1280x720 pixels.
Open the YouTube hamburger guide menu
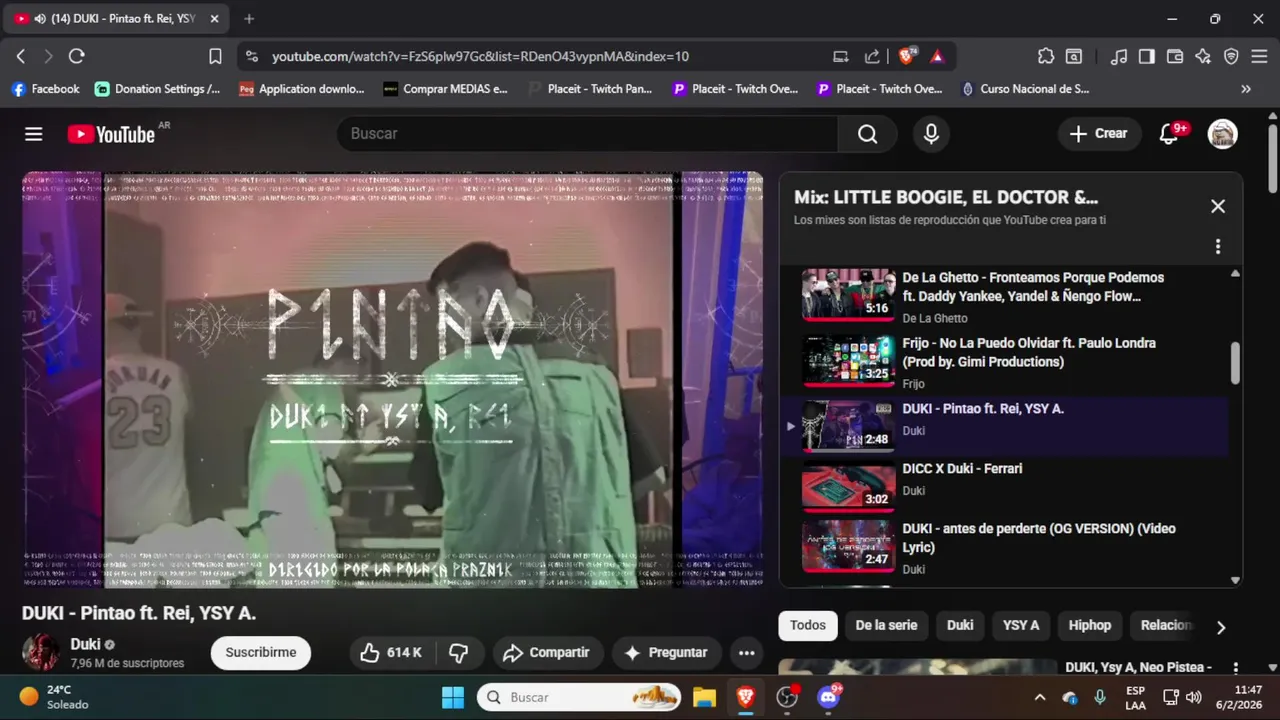[34, 134]
